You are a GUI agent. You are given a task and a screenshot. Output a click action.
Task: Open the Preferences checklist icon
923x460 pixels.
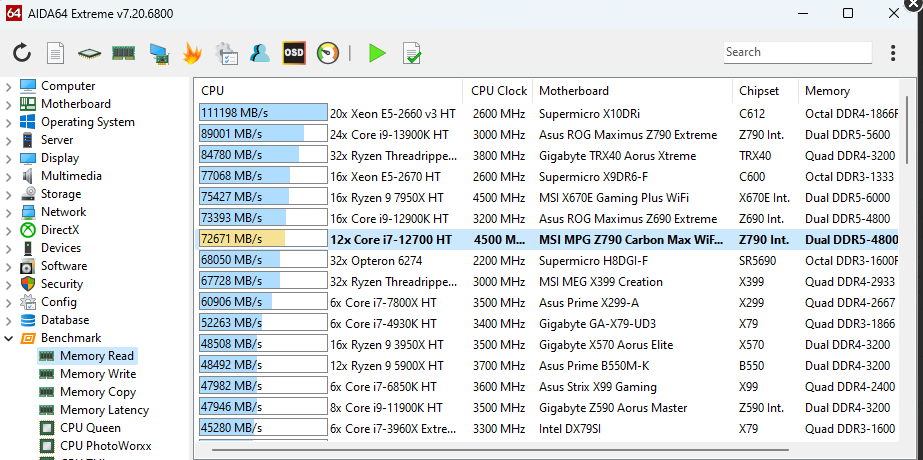click(x=226, y=54)
